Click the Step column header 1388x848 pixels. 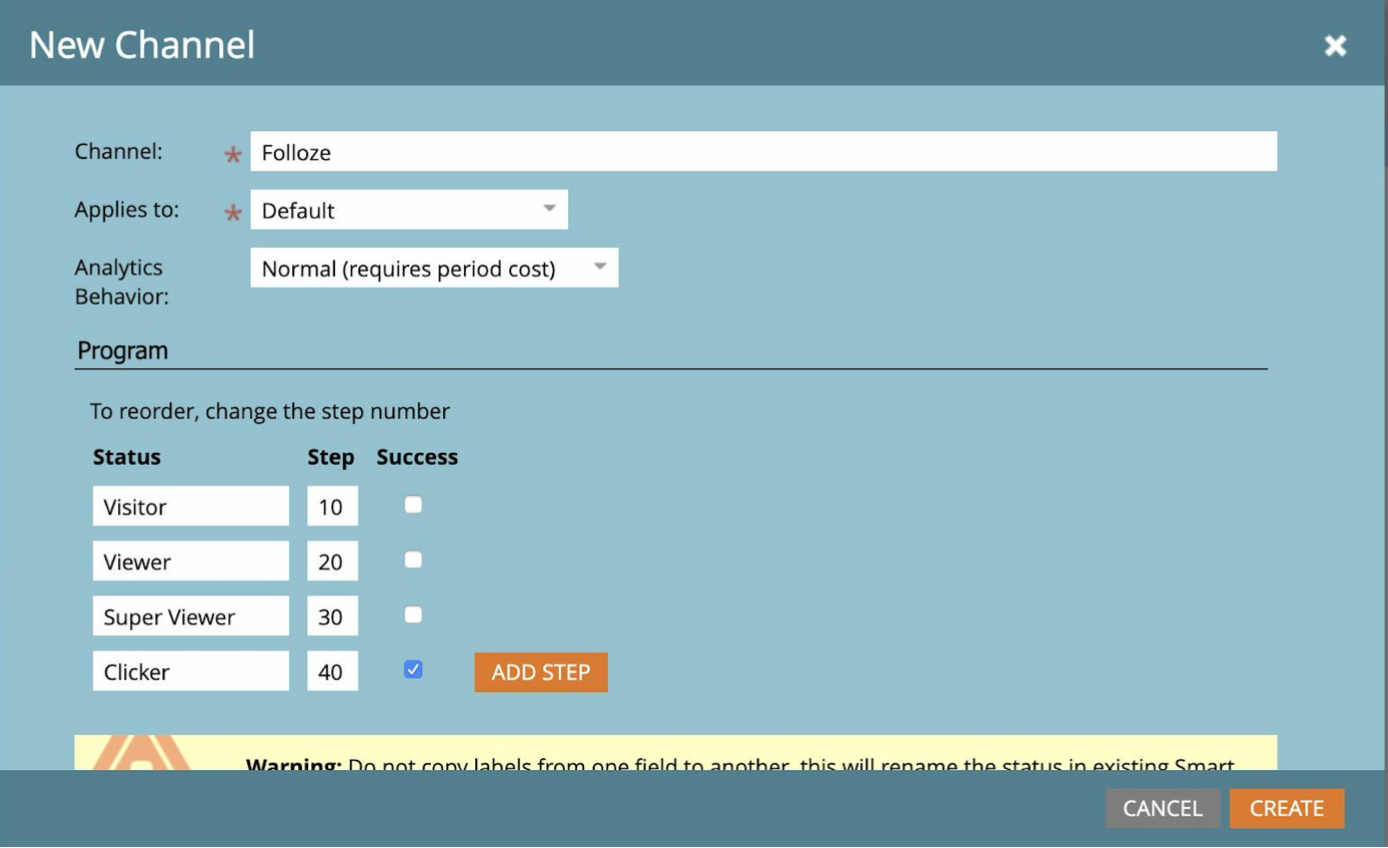[331, 458]
